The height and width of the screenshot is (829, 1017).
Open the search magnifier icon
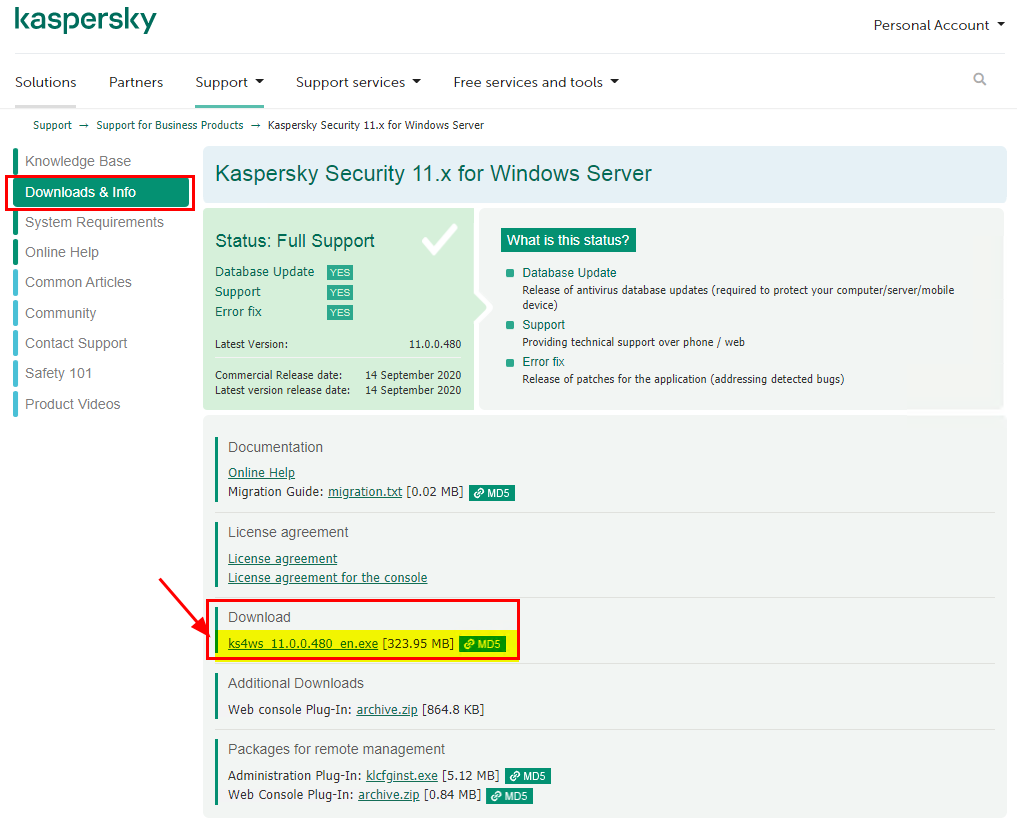click(979, 79)
